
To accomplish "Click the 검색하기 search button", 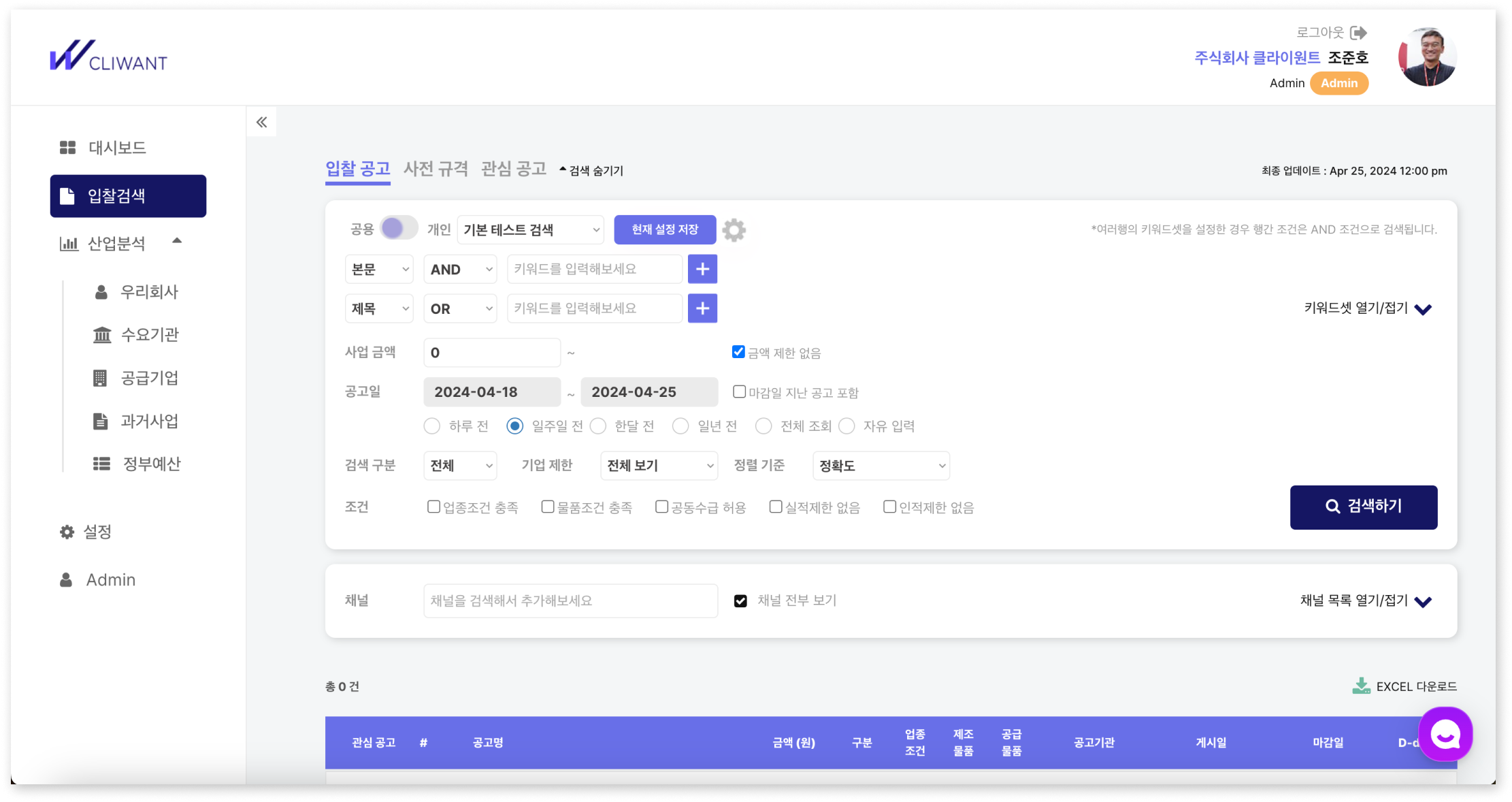I will tap(1363, 507).
